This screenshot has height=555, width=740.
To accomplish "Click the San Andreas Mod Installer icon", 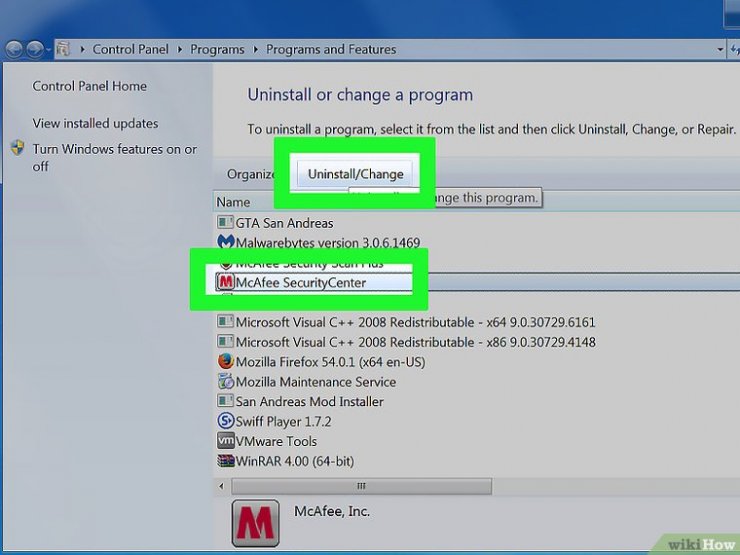I will click(x=225, y=401).
